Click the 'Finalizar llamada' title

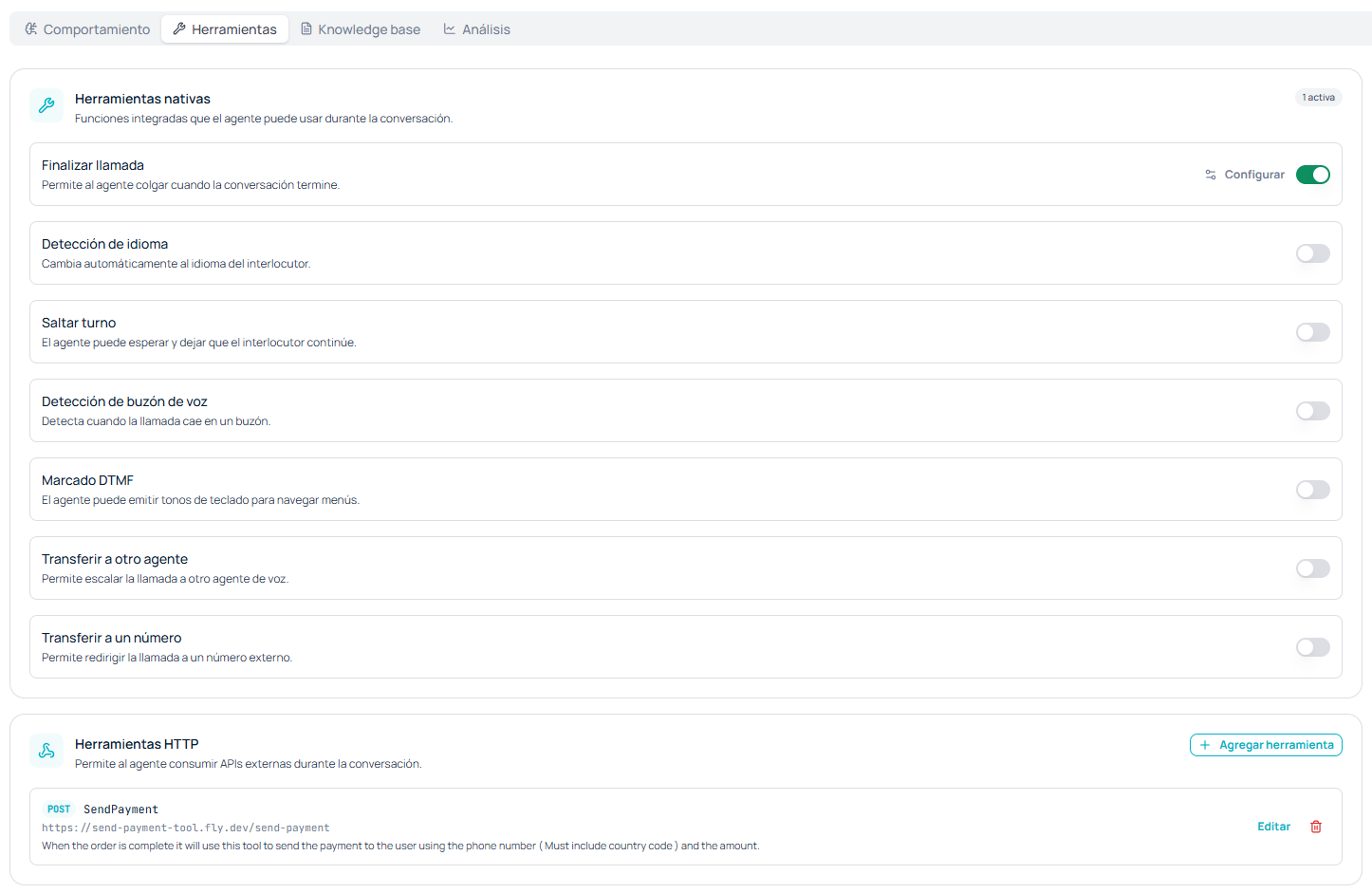(93, 165)
